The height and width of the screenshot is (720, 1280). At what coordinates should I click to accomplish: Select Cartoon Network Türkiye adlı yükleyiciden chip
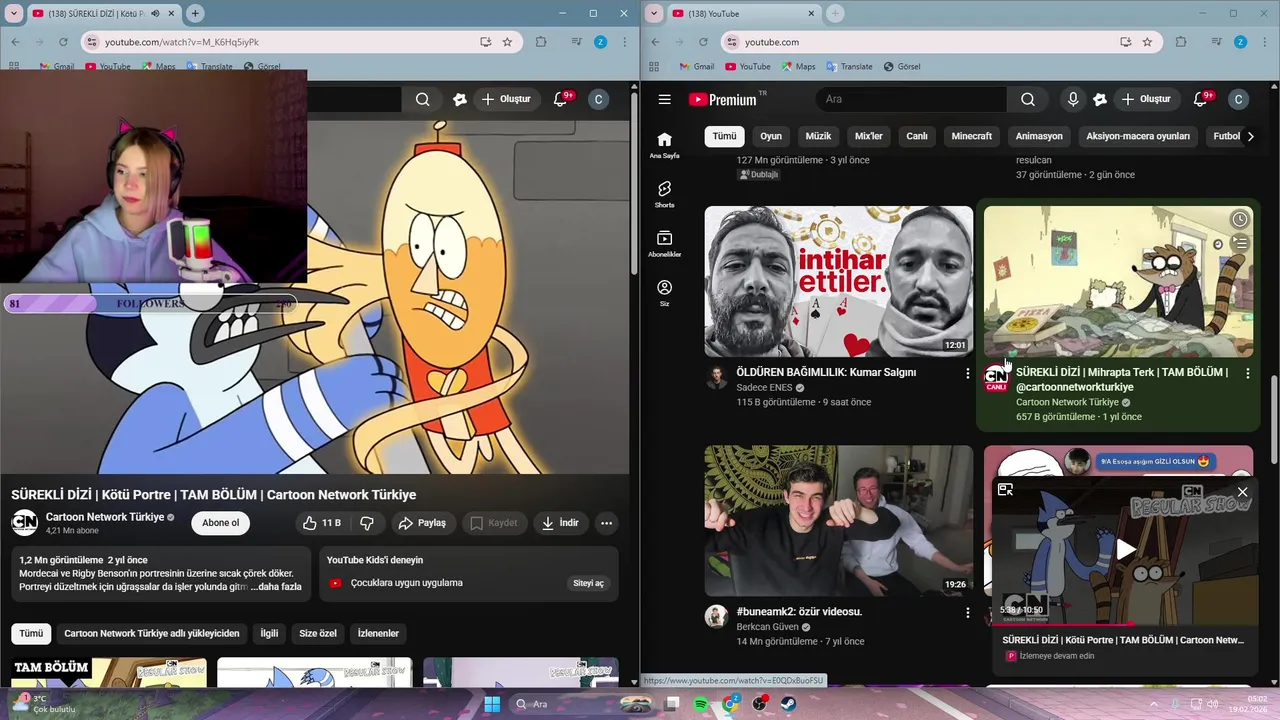click(x=152, y=633)
